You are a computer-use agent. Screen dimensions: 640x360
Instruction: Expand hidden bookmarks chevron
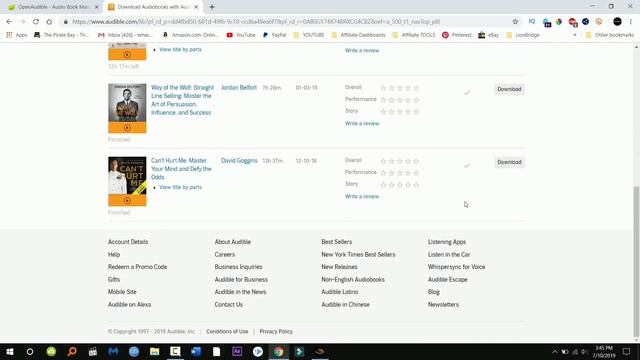(575, 35)
